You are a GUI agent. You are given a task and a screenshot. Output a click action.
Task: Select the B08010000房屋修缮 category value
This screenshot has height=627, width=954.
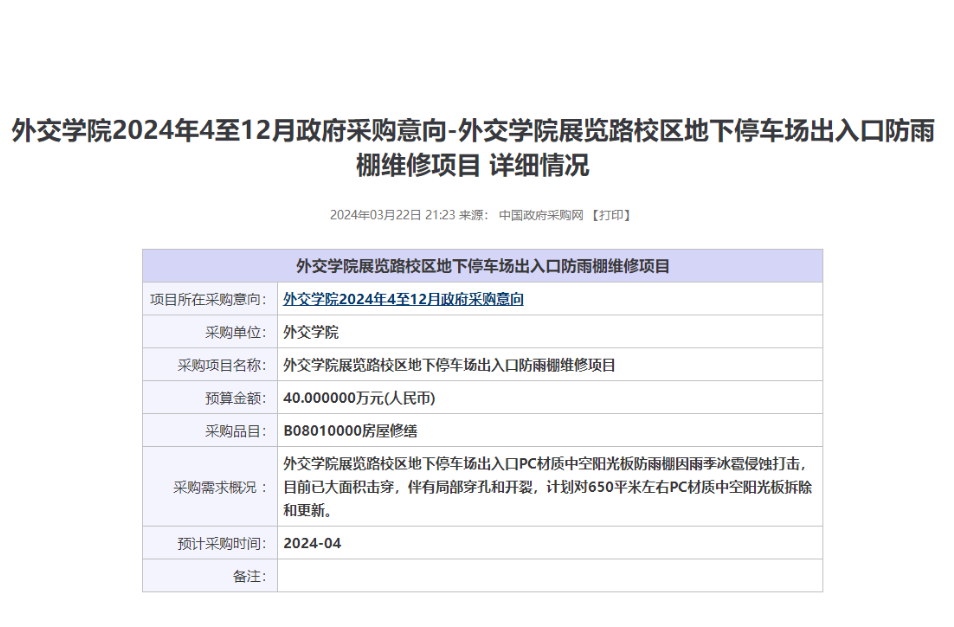tap(350, 431)
